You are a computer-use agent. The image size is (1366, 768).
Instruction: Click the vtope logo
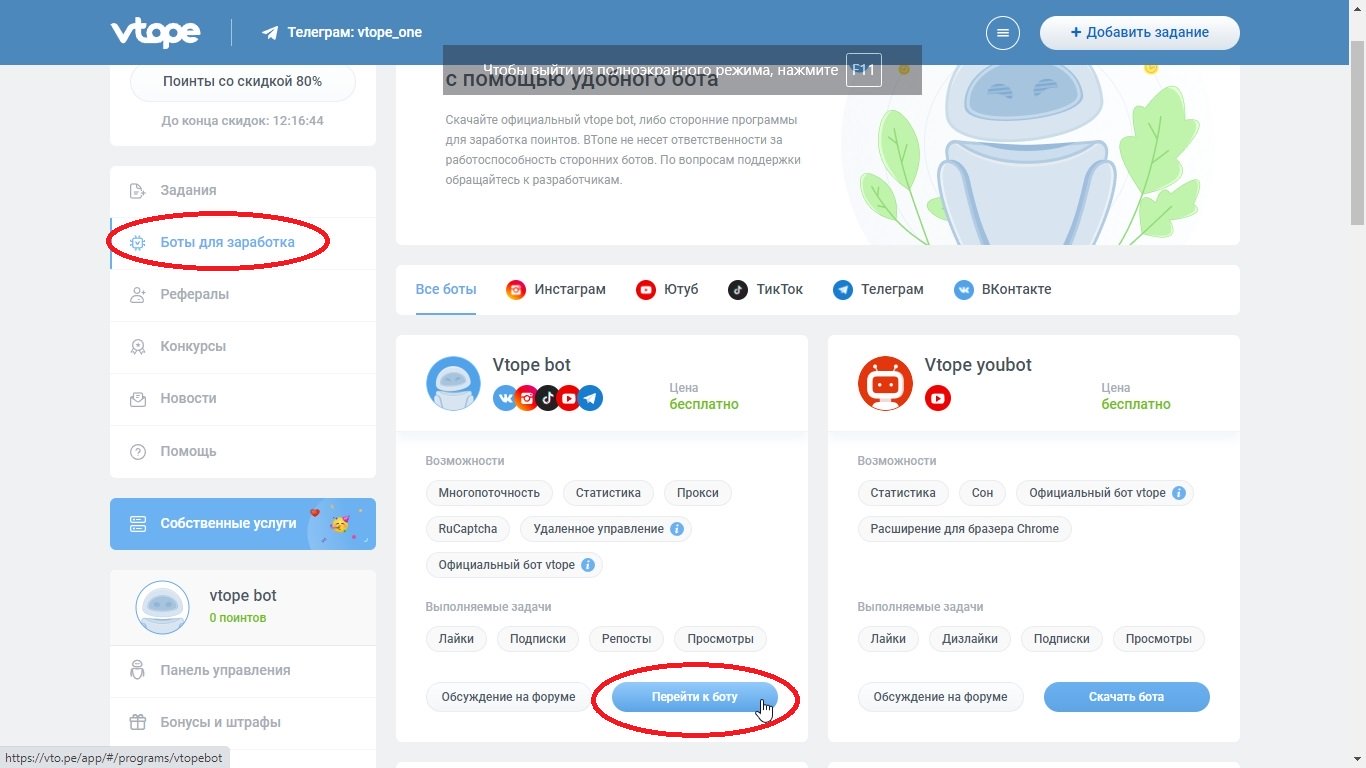pyautogui.click(x=155, y=33)
